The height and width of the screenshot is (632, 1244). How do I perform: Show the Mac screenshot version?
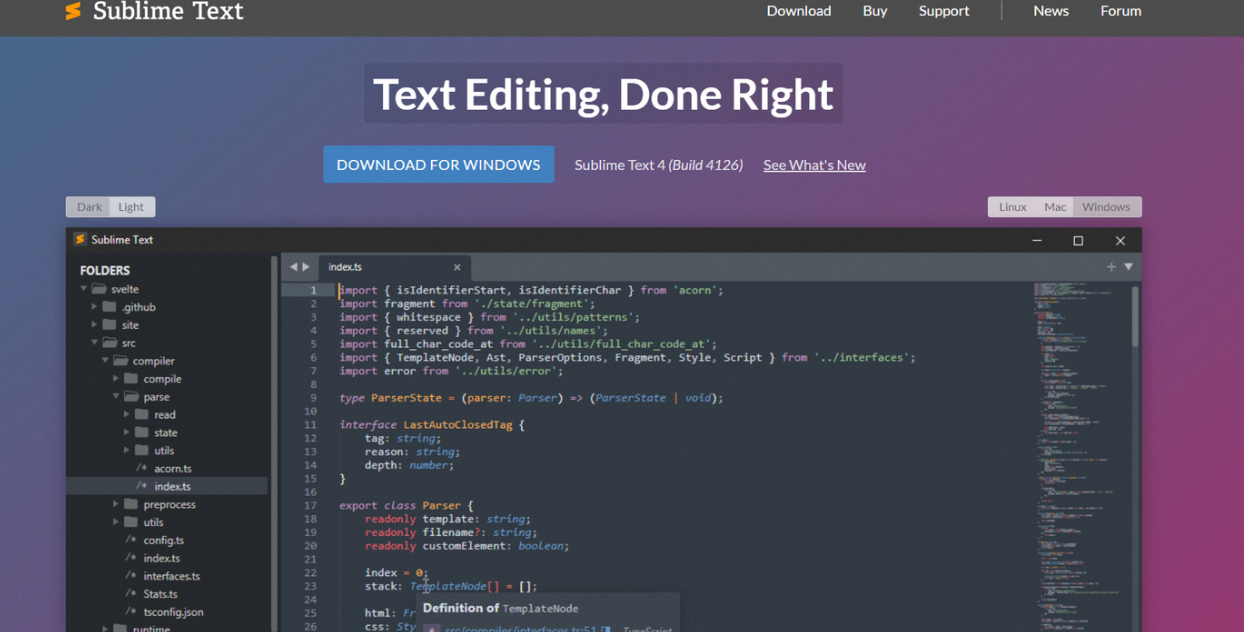click(x=1055, y=207)
